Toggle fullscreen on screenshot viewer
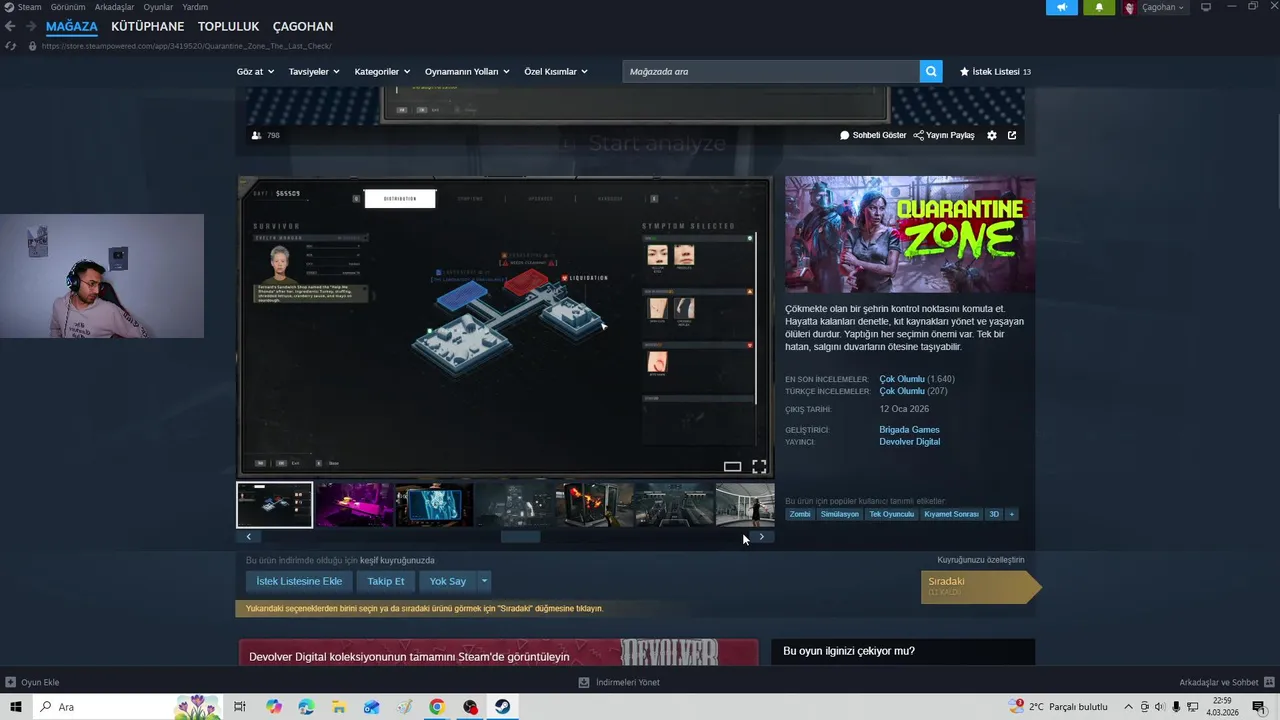Image resolution: width=1280 pixels, height=720 pixels. coord(759,467)
